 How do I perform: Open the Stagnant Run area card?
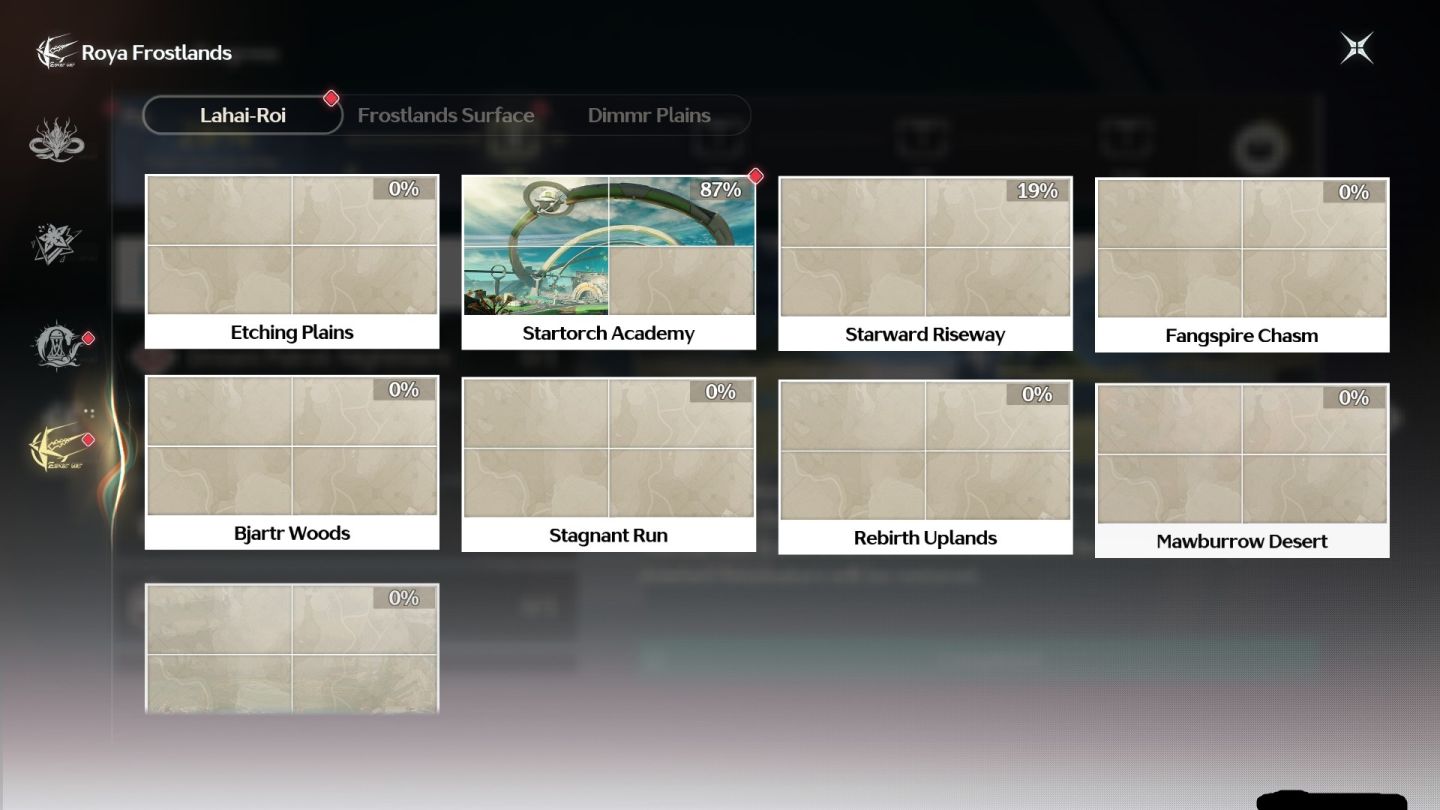click(608, 465)
